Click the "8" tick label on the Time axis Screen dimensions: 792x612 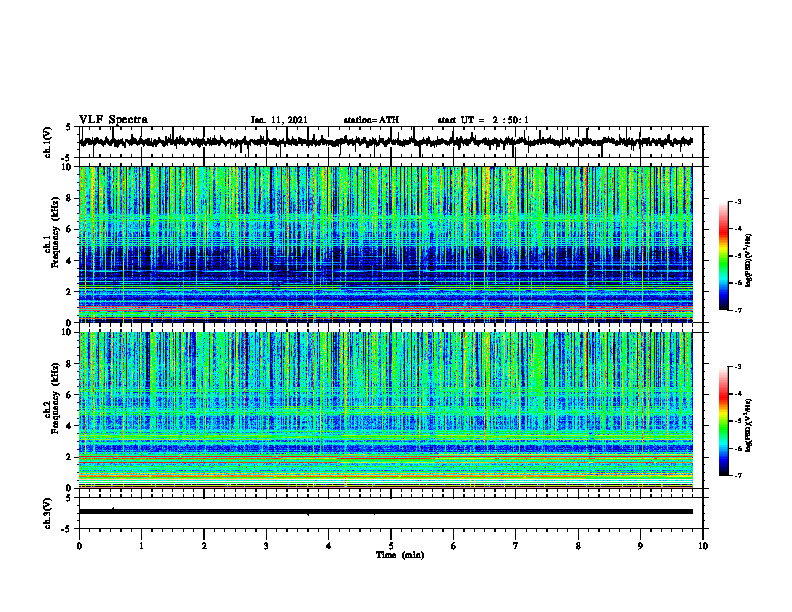pyautogui.click(x=578, y=546)
